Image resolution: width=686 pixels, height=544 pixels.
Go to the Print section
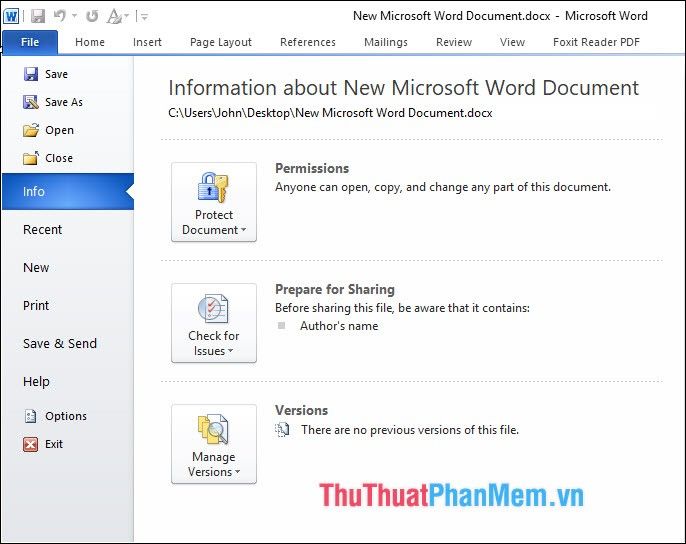[x=36, y=305]
